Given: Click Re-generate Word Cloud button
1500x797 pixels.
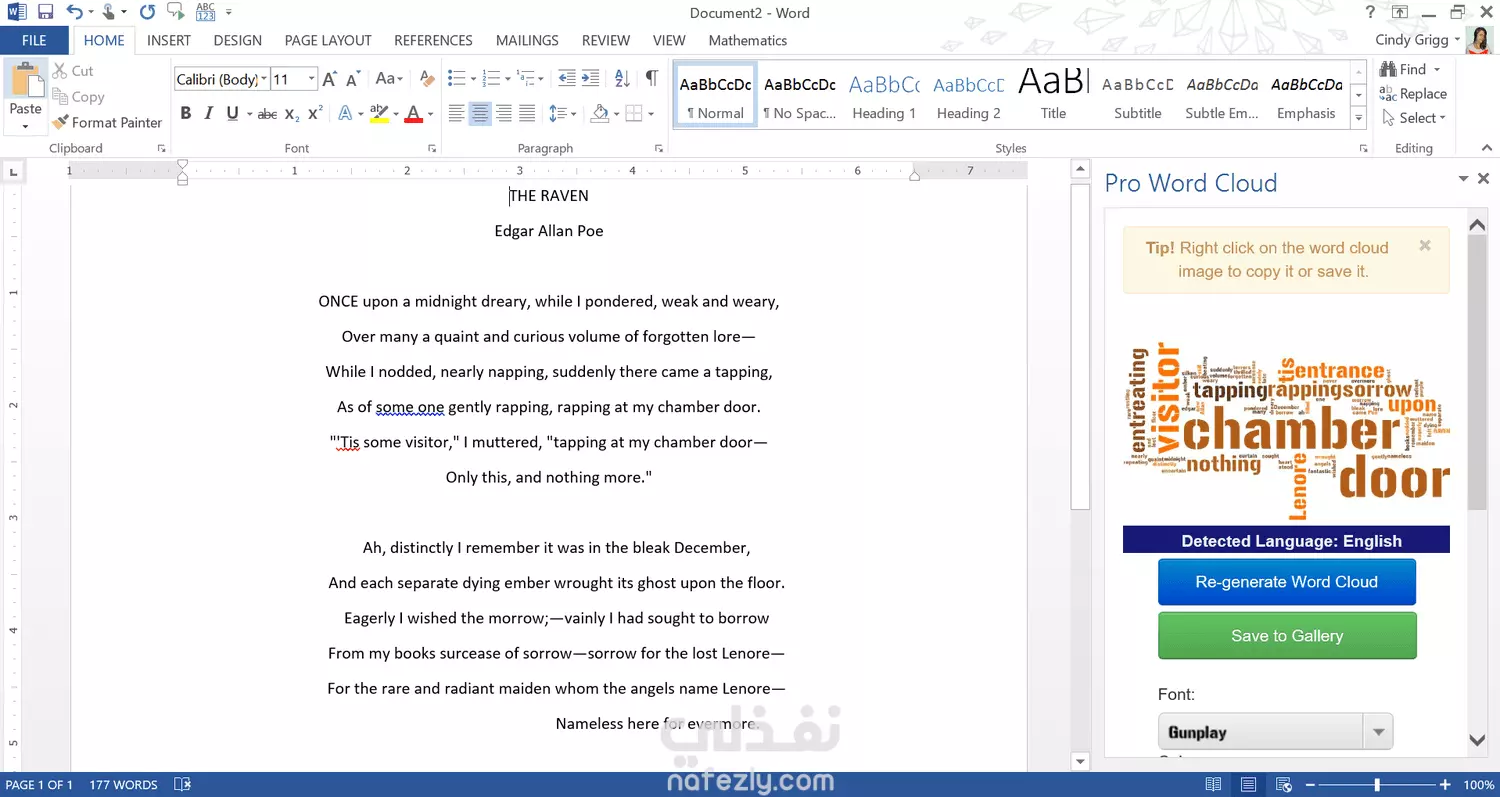Looking at the screenshot, I should tap(1287, 582).
